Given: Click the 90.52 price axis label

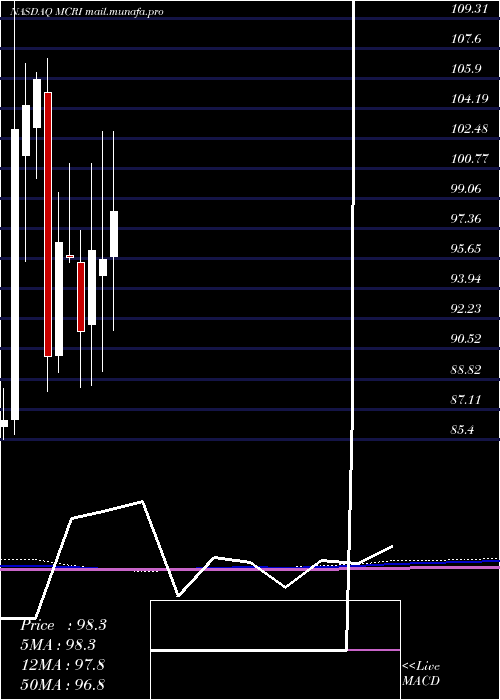Looking at the screenshot, I should (466, 339).
